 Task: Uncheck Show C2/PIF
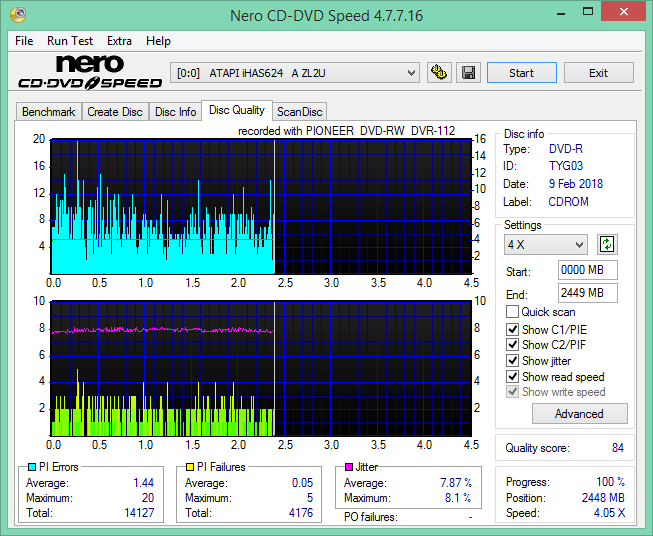coord(512,345)
